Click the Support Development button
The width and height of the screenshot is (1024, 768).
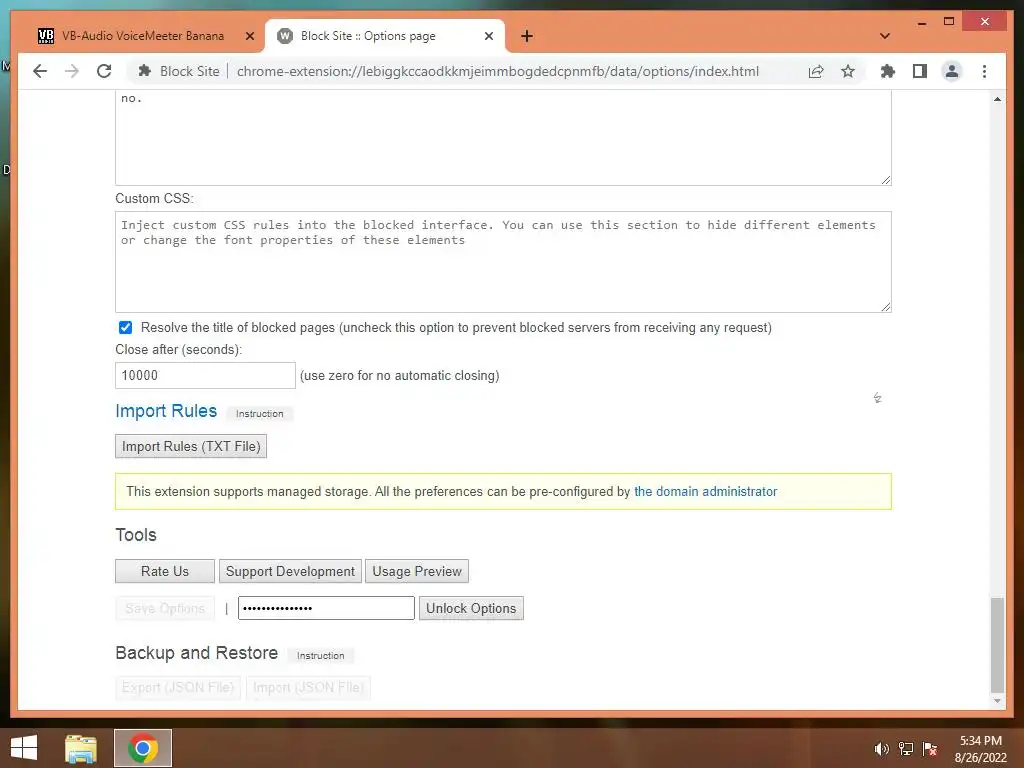click(x=290, y=571)
